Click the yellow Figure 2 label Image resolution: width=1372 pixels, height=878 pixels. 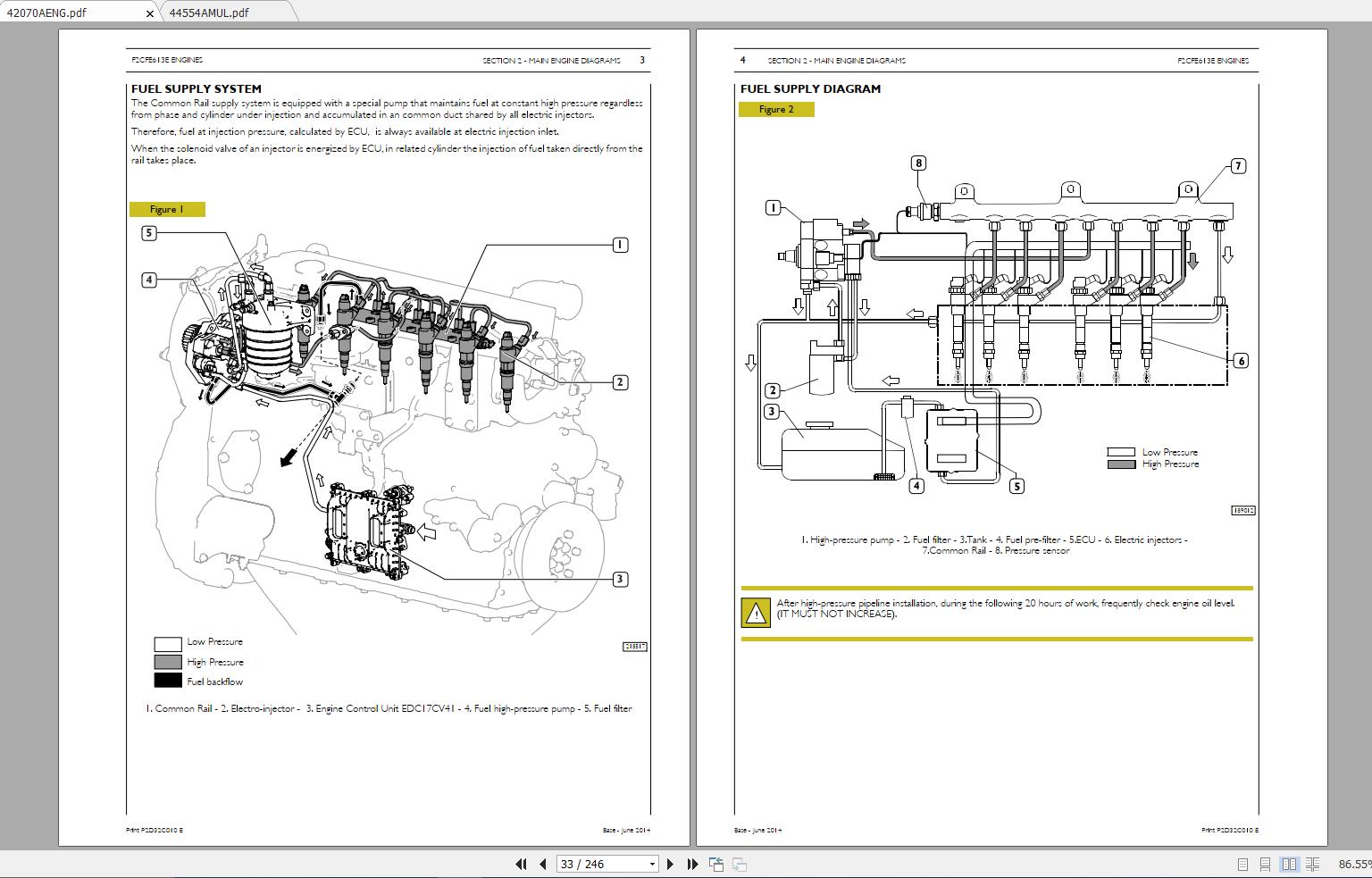[776, 109]
